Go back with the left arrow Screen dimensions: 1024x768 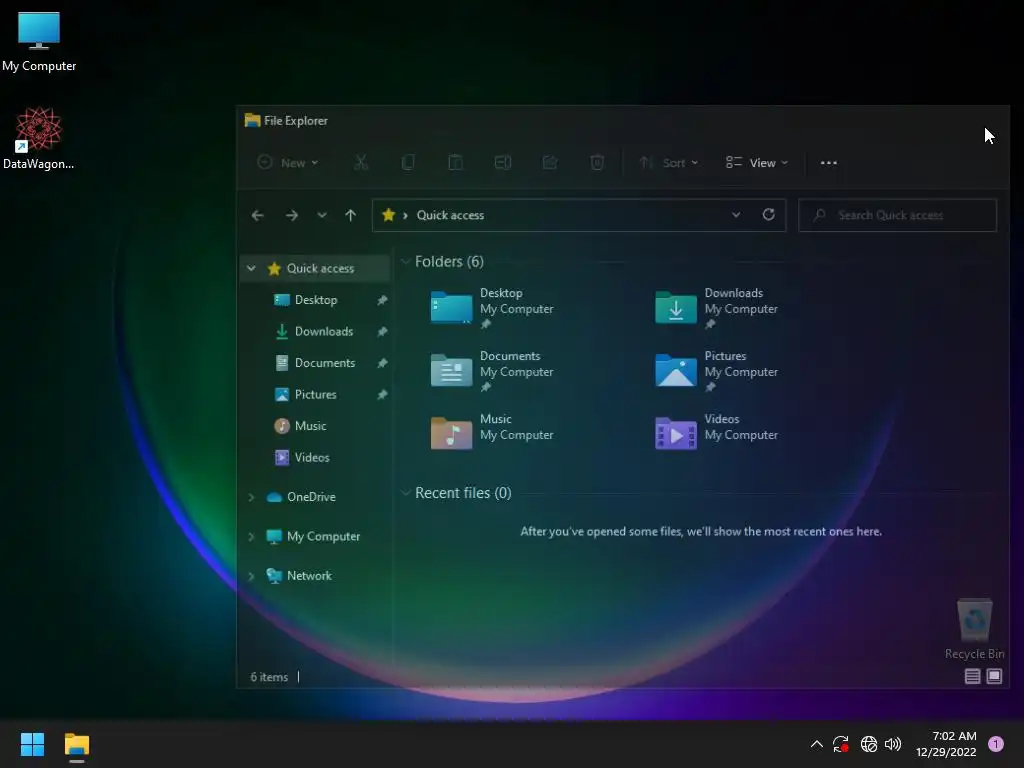pos(257,215)
